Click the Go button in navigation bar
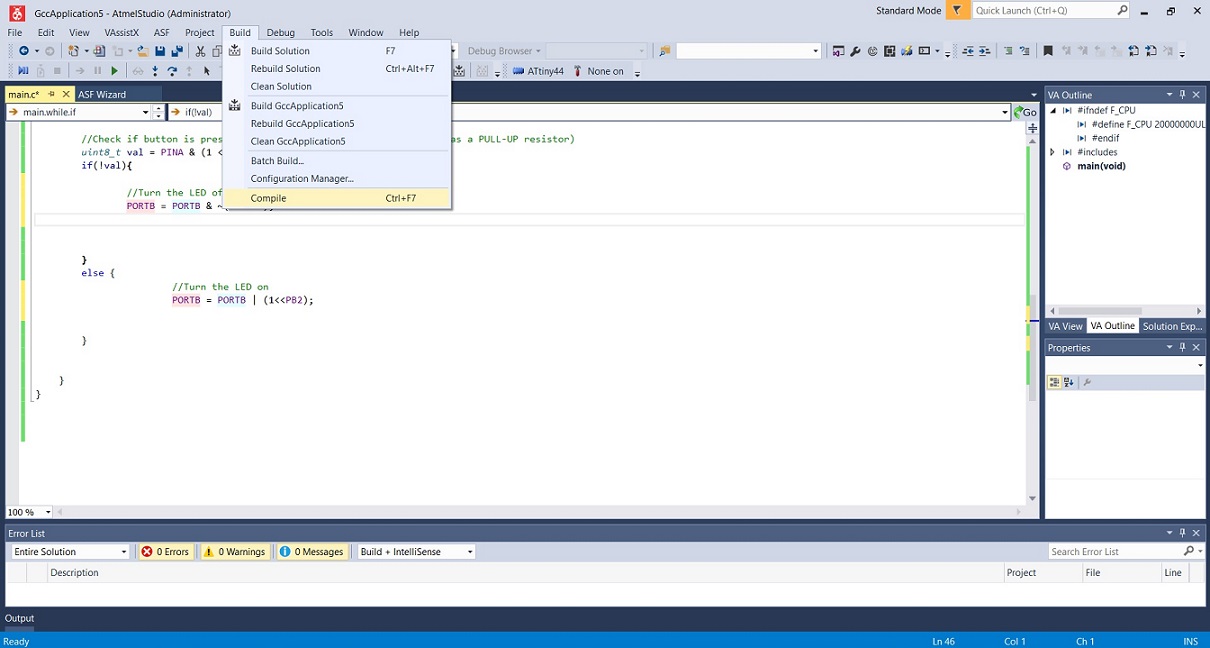Screen dimensions: 1210x648 [1025, 112]
